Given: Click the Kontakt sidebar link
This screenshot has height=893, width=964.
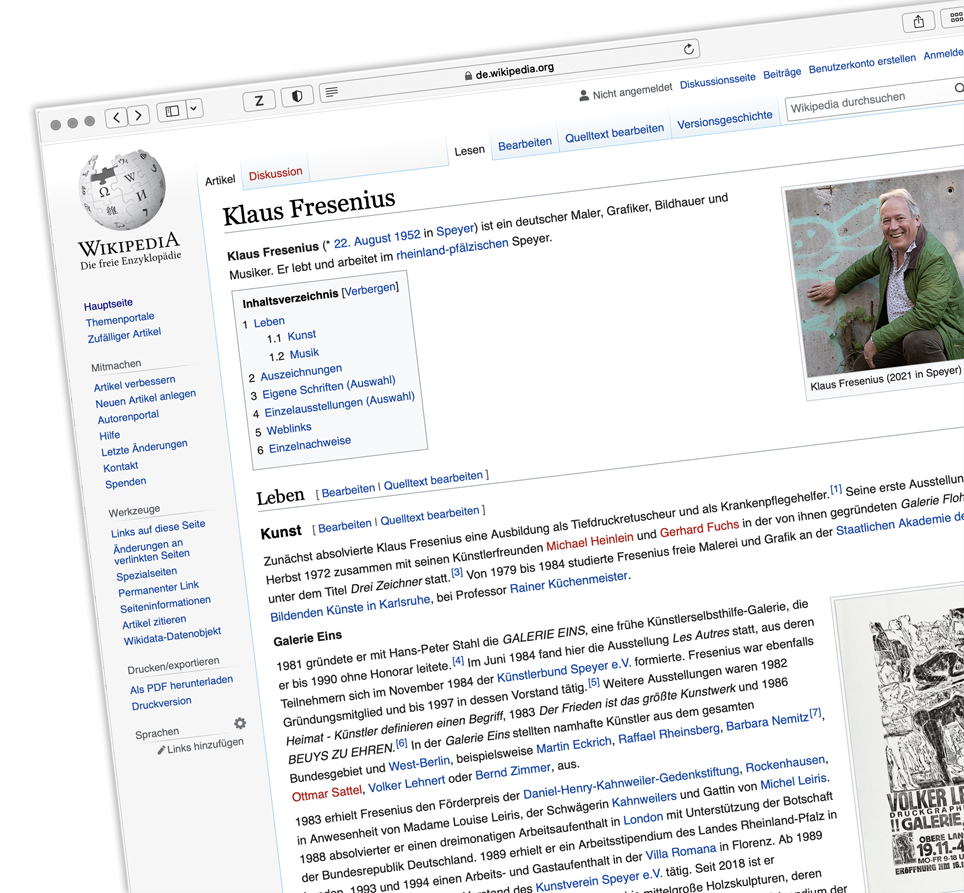Looking at the screenshot, I should [120, 467].
